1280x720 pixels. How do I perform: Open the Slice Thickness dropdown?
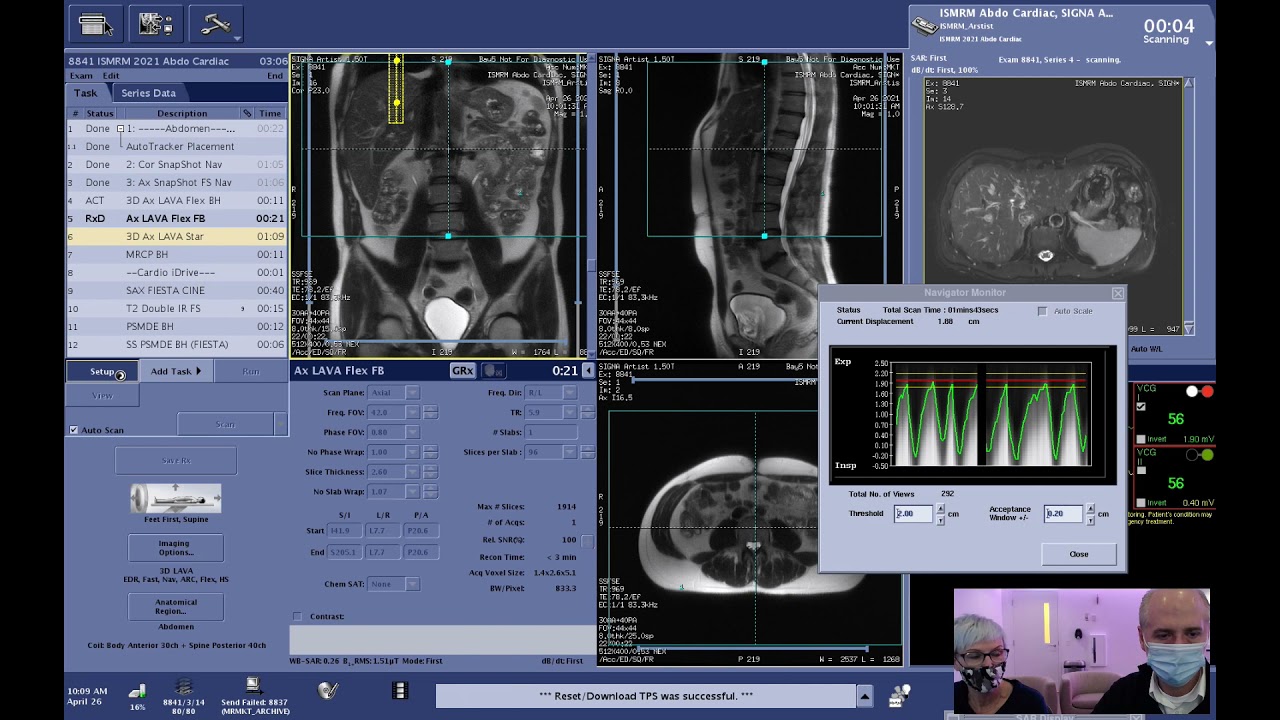pyautogui.click(x=411, y=472)
